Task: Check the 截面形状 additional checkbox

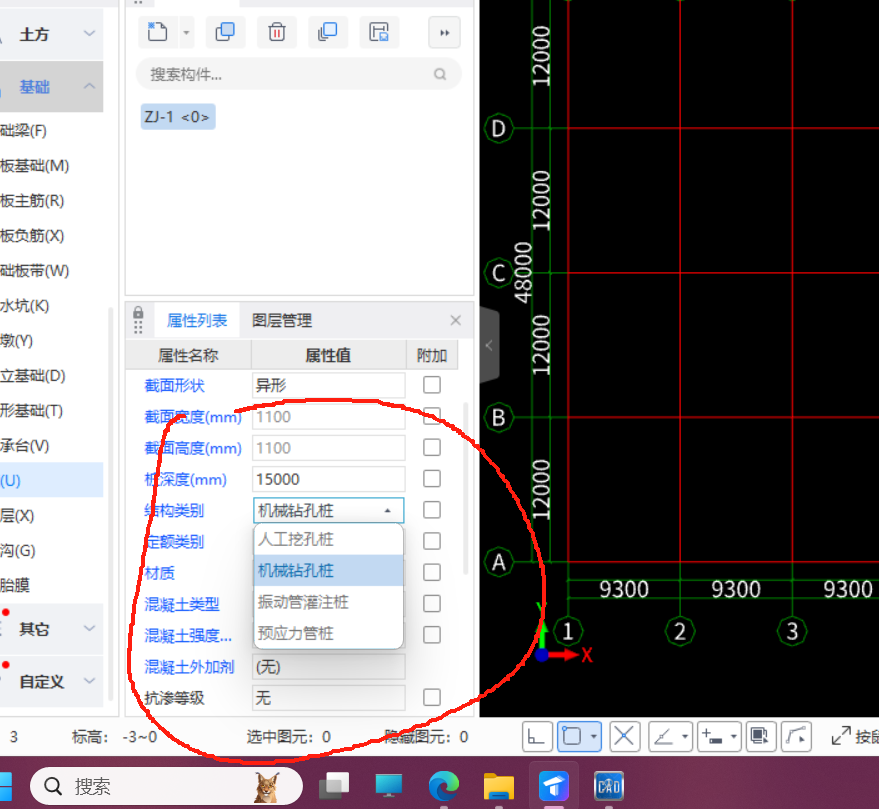Action: [432, 385]
